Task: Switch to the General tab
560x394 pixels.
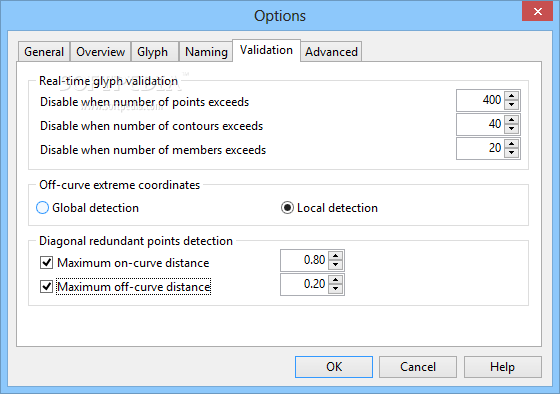Action: (44, 52)
